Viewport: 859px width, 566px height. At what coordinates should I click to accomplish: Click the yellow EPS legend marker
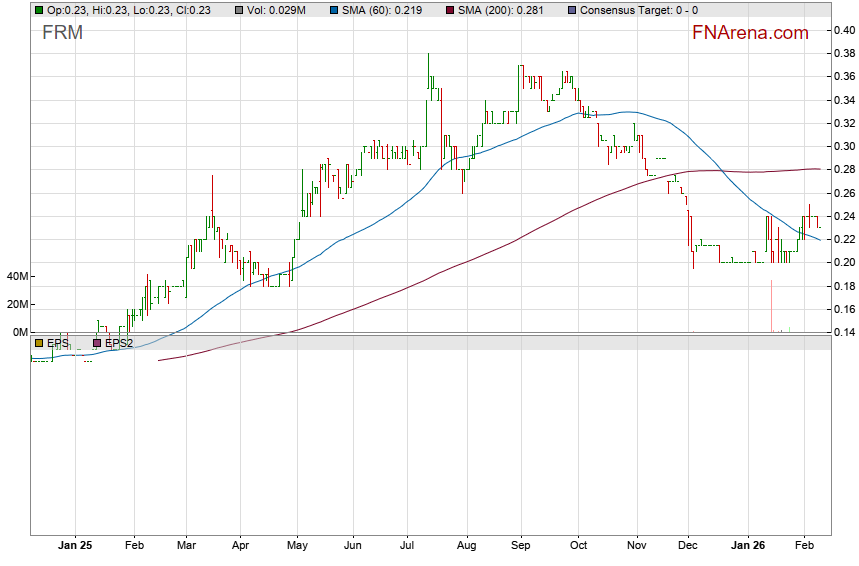point(38,343)
